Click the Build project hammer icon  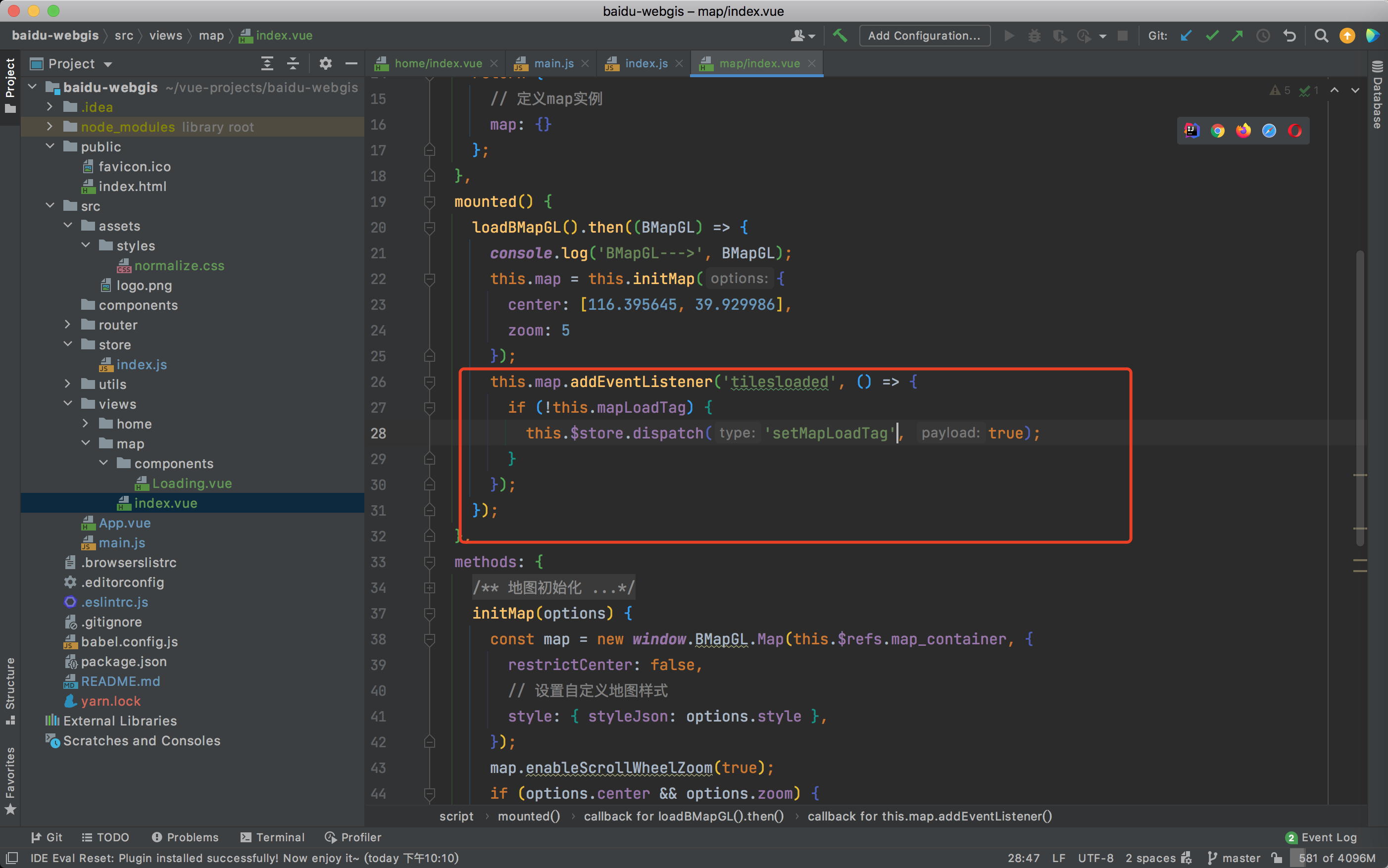(840, 36)
